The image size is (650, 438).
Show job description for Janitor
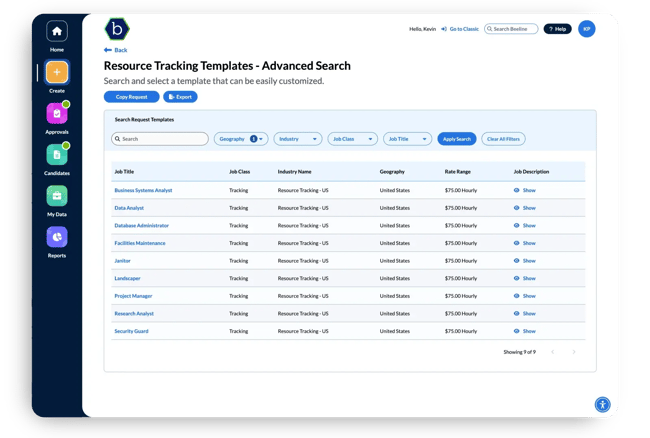click(x=525, y=261)
